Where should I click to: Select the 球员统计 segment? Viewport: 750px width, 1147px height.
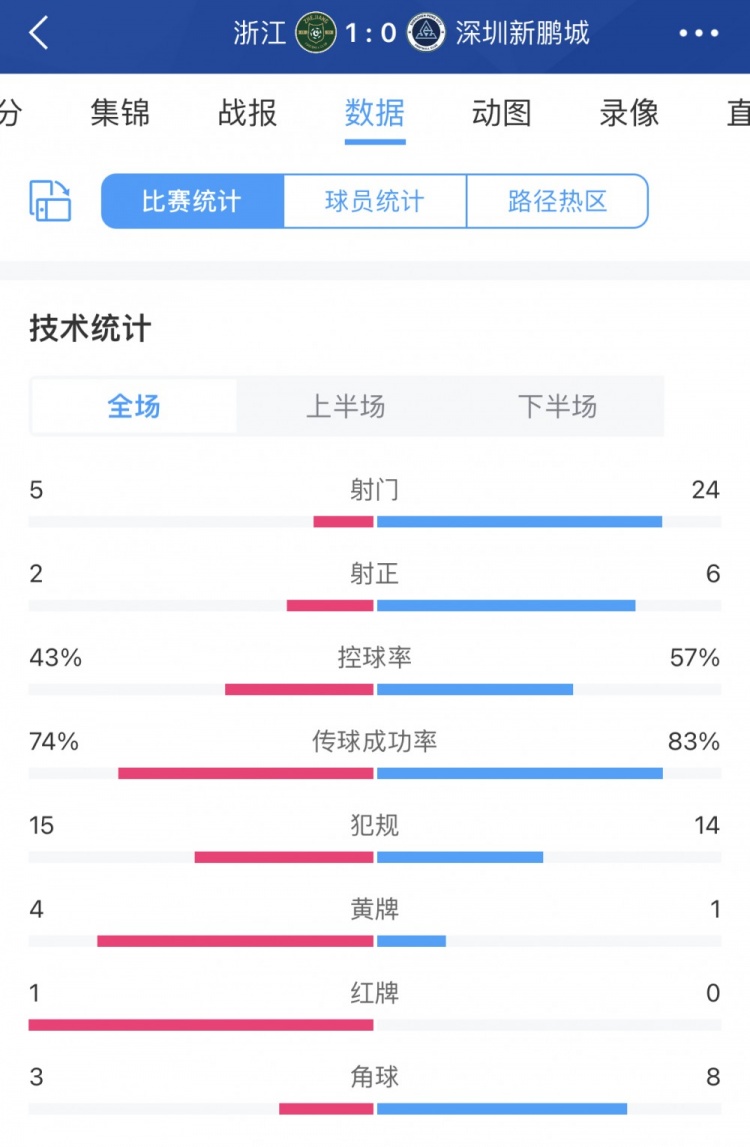point(375,201)
